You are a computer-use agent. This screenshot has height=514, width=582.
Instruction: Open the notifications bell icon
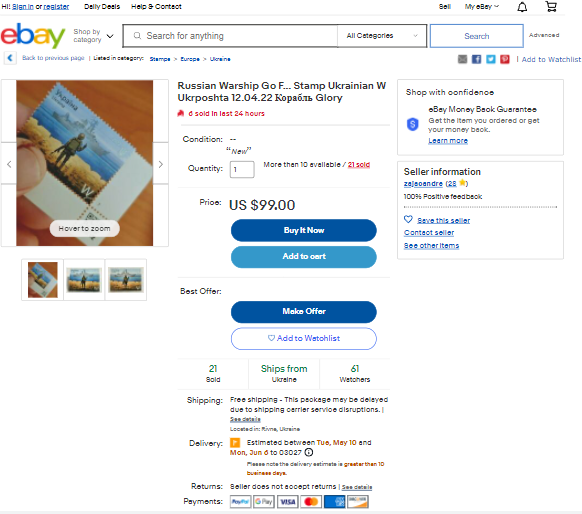[522, 7]
